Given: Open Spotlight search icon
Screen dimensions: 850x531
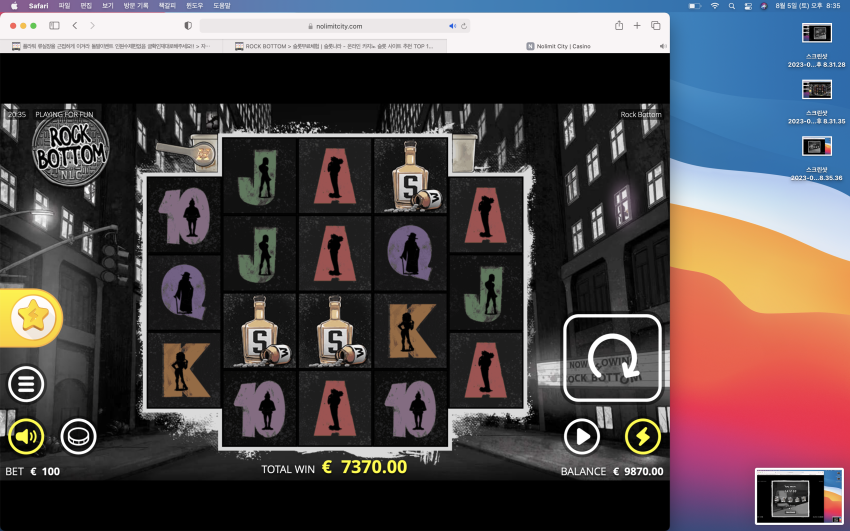Looking at the screenshot, I should (x=732, y=5).
